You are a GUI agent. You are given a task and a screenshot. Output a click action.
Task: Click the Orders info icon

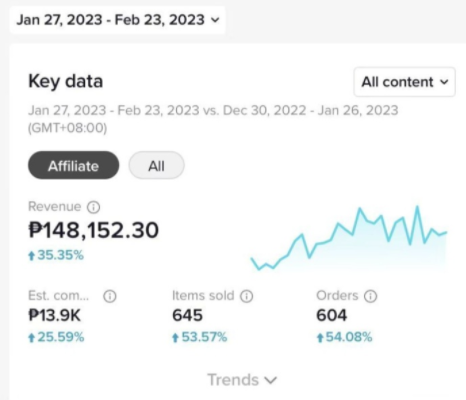(x=370, y=296)
